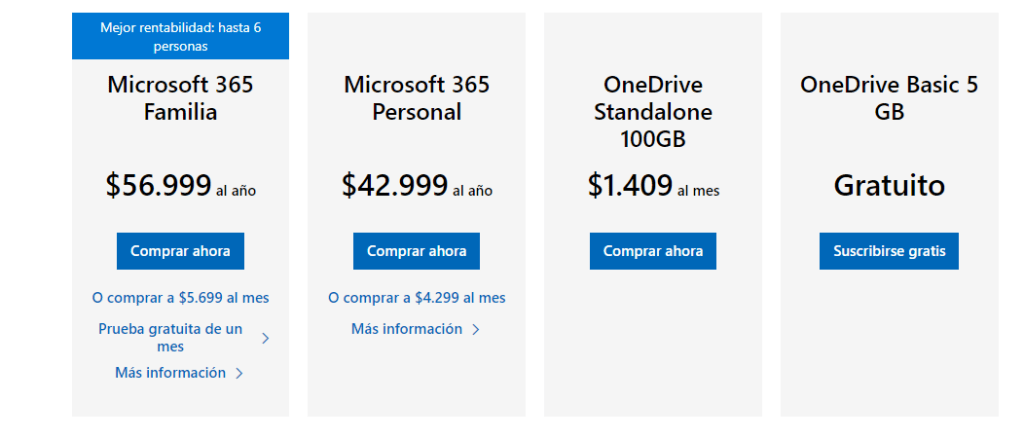Screen dimensions: 1024x439
Task: Click the OneDrive Basic 5 GB title
Action: 889,98
